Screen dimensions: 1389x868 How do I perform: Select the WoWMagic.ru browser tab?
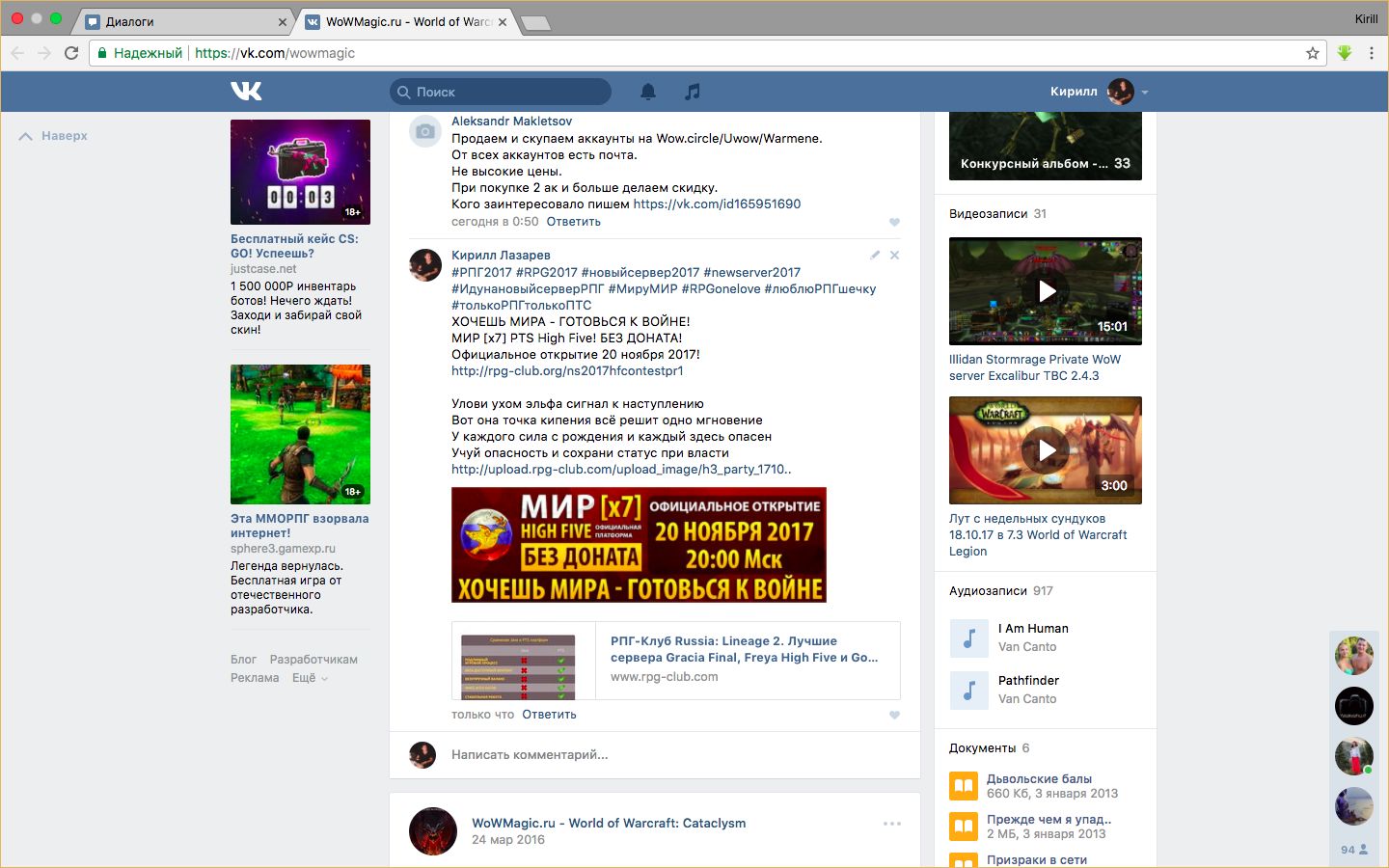407,21
